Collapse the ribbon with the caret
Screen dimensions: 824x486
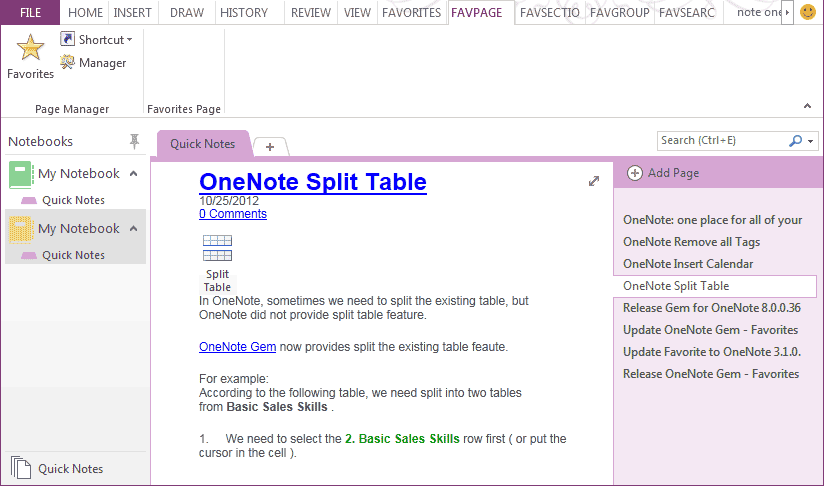807,106
